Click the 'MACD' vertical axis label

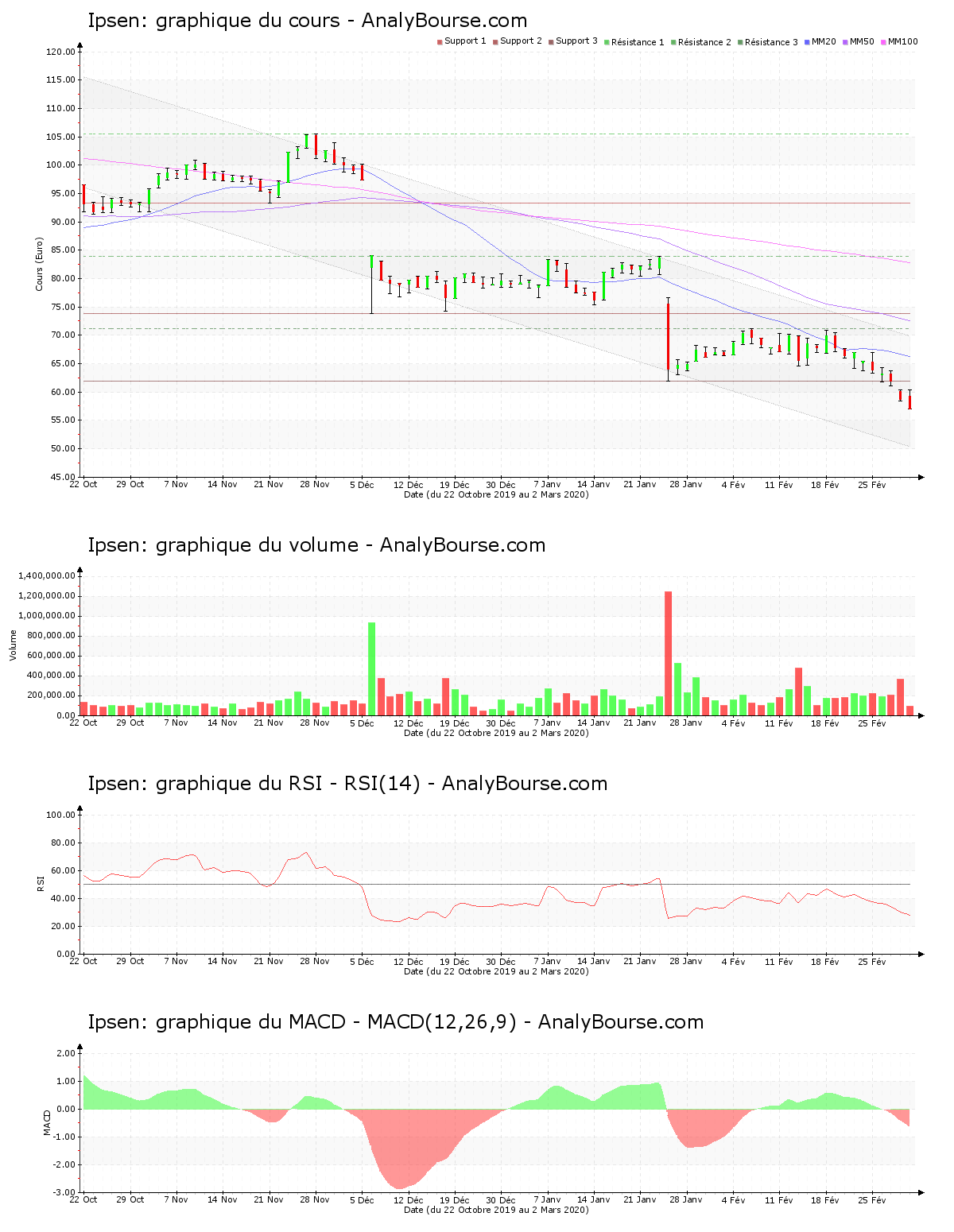tap(48, 1122)
